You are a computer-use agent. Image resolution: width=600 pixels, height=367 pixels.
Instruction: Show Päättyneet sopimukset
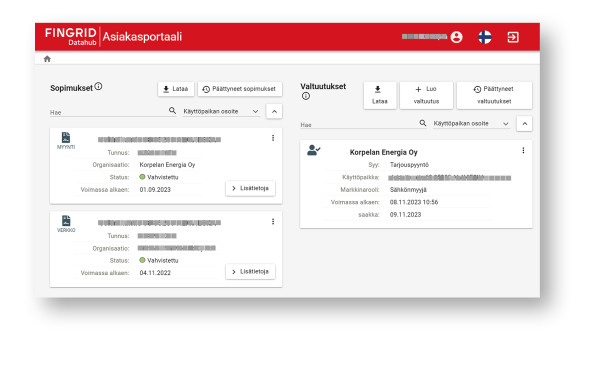[240, 89]
